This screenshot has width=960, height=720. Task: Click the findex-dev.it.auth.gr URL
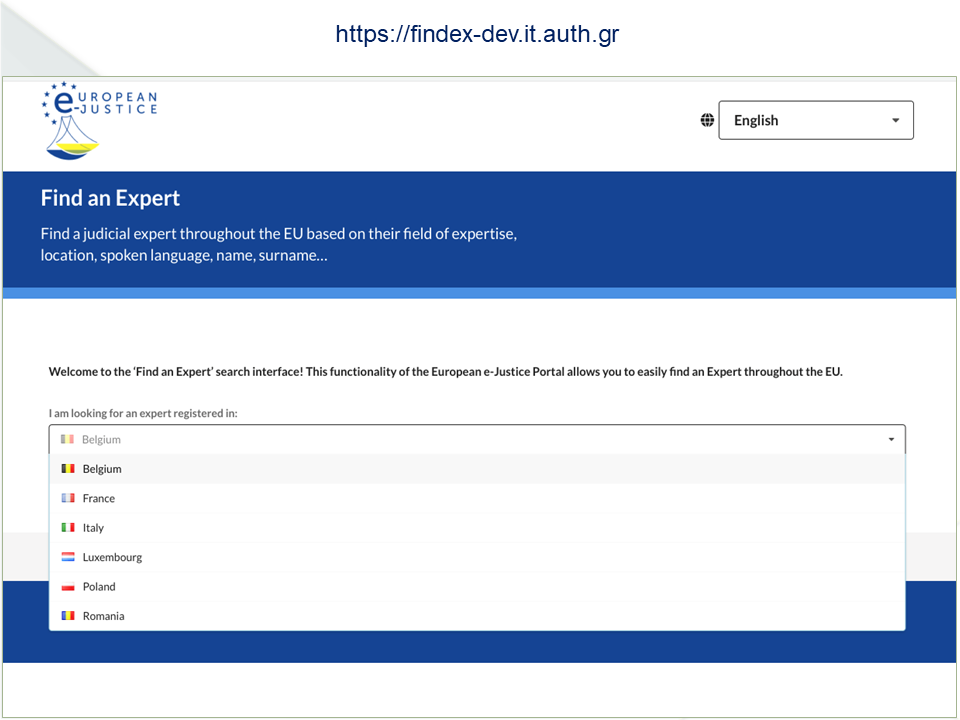click(x=477, y=34)
